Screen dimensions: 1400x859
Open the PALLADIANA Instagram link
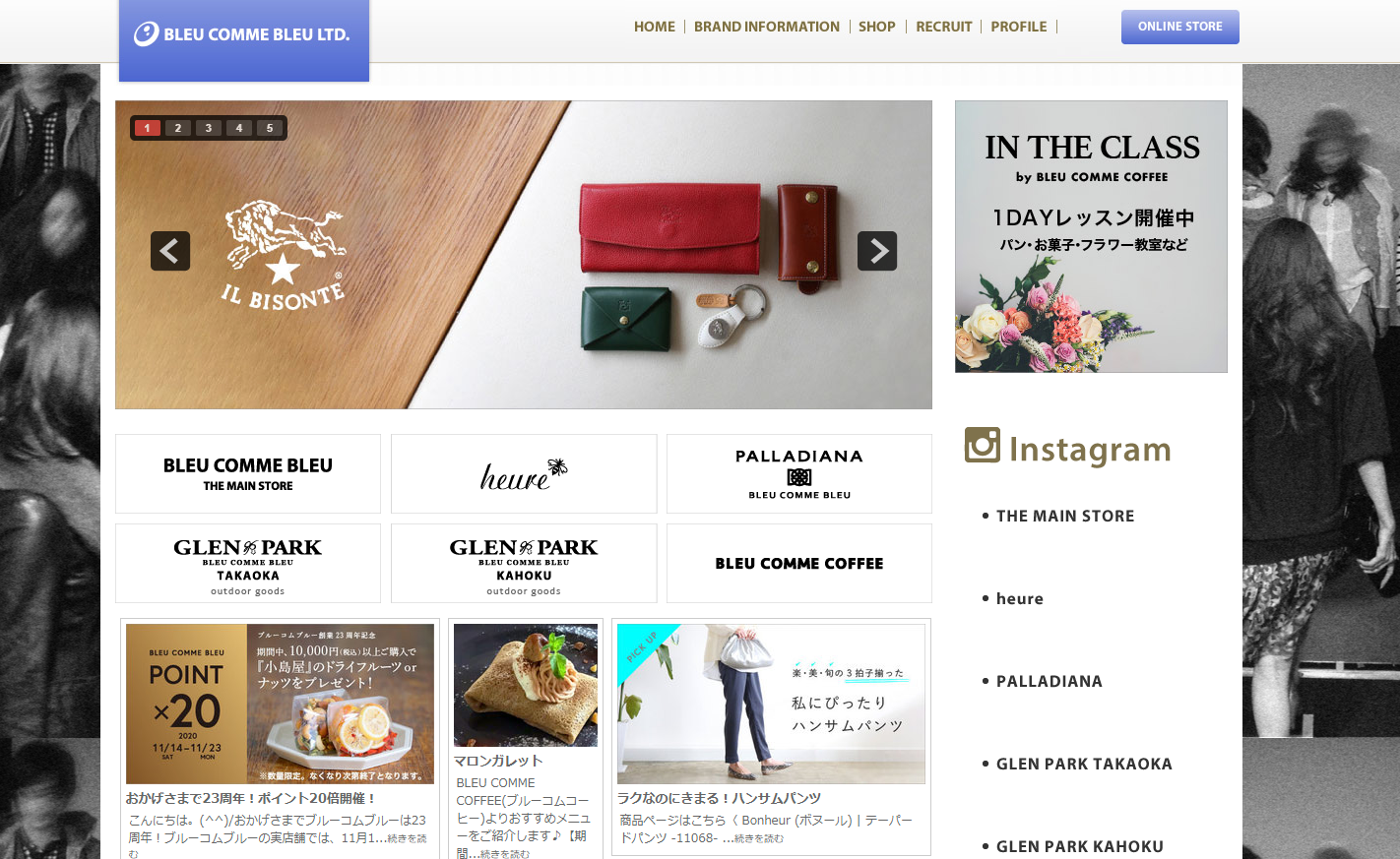1050,681
